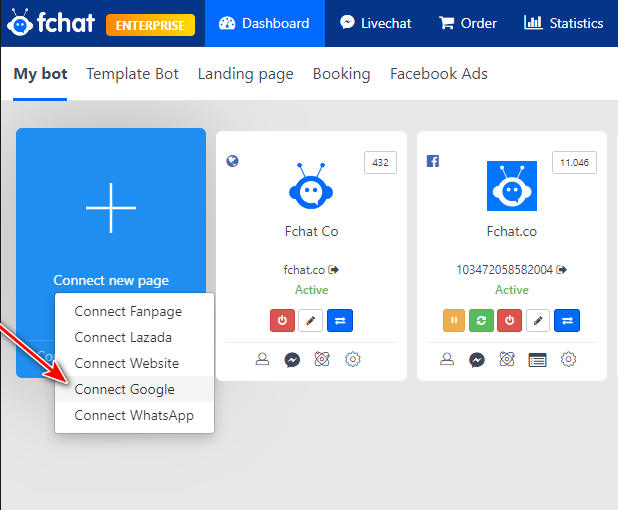The width and height of the screenshot is (618, 510).
Task: Click Connect new page label
Action: 111,280
